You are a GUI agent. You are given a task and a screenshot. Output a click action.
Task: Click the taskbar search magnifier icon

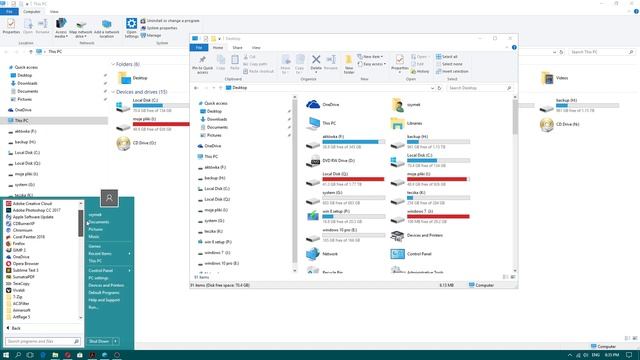18,355
